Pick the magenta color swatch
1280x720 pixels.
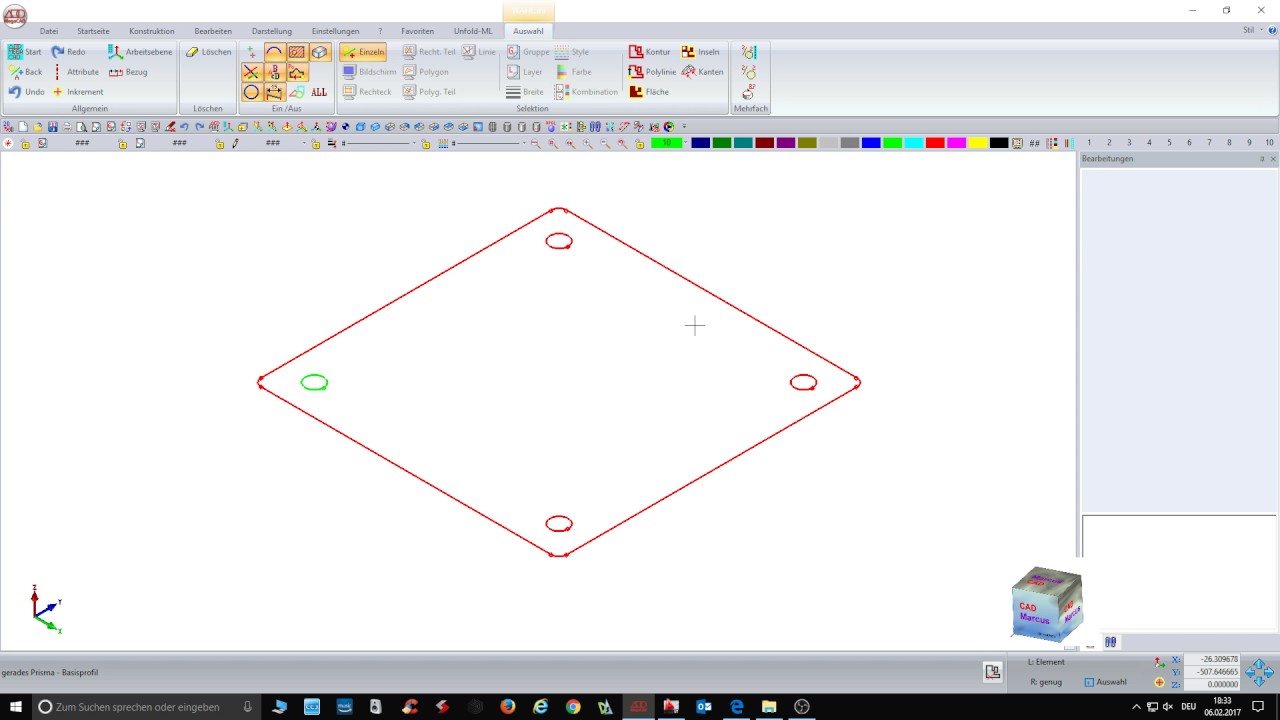956,143
